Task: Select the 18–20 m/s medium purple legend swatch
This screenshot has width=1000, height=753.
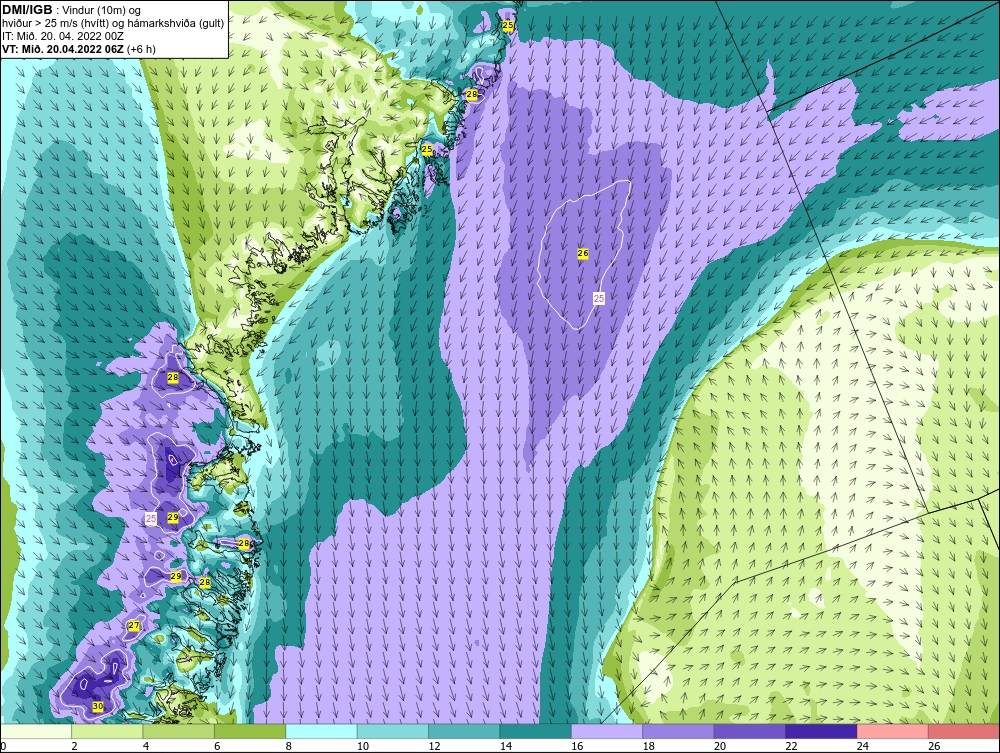Action: (x=679, y=731)
